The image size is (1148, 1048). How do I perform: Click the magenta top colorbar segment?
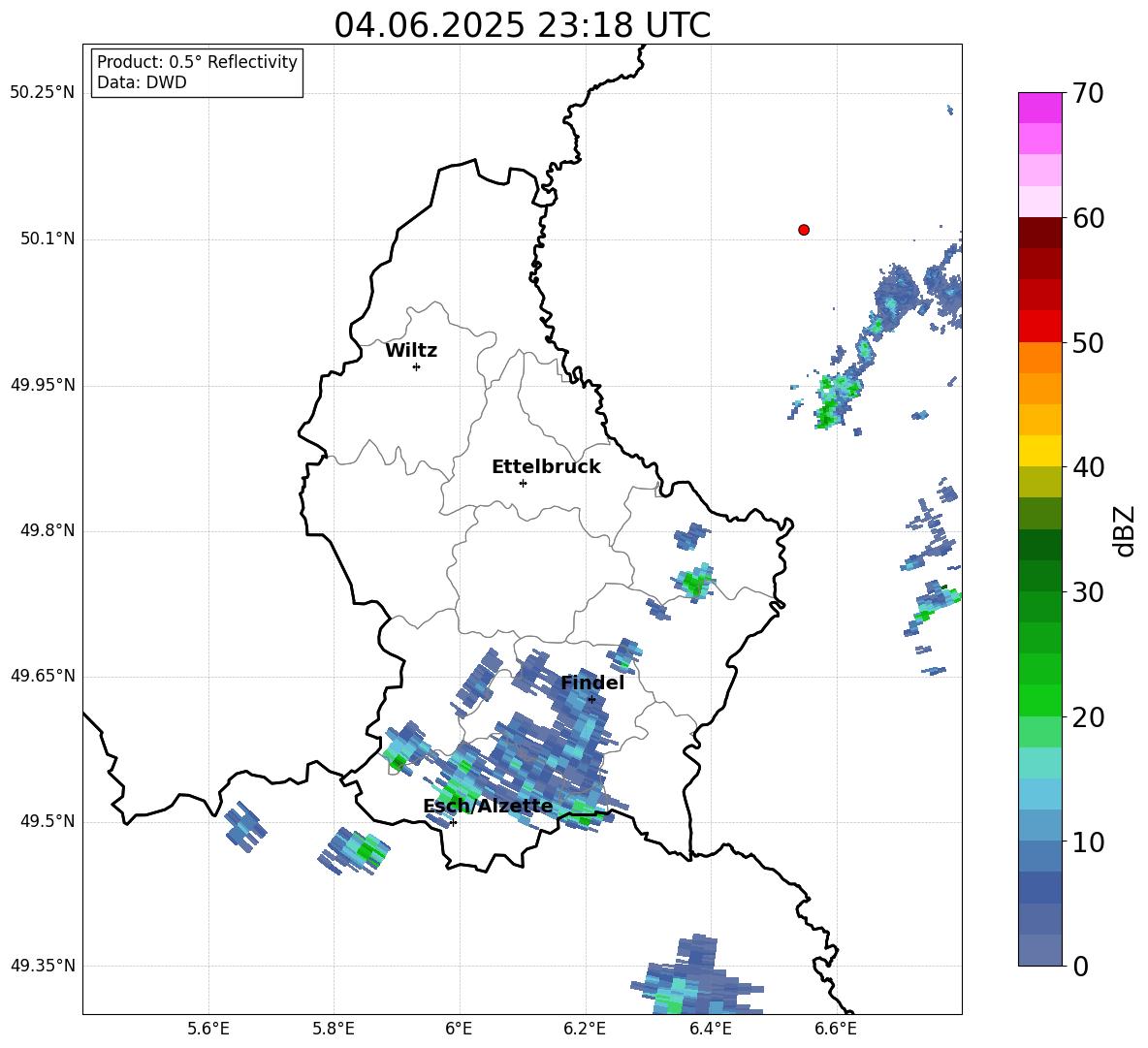point(1039,108)
